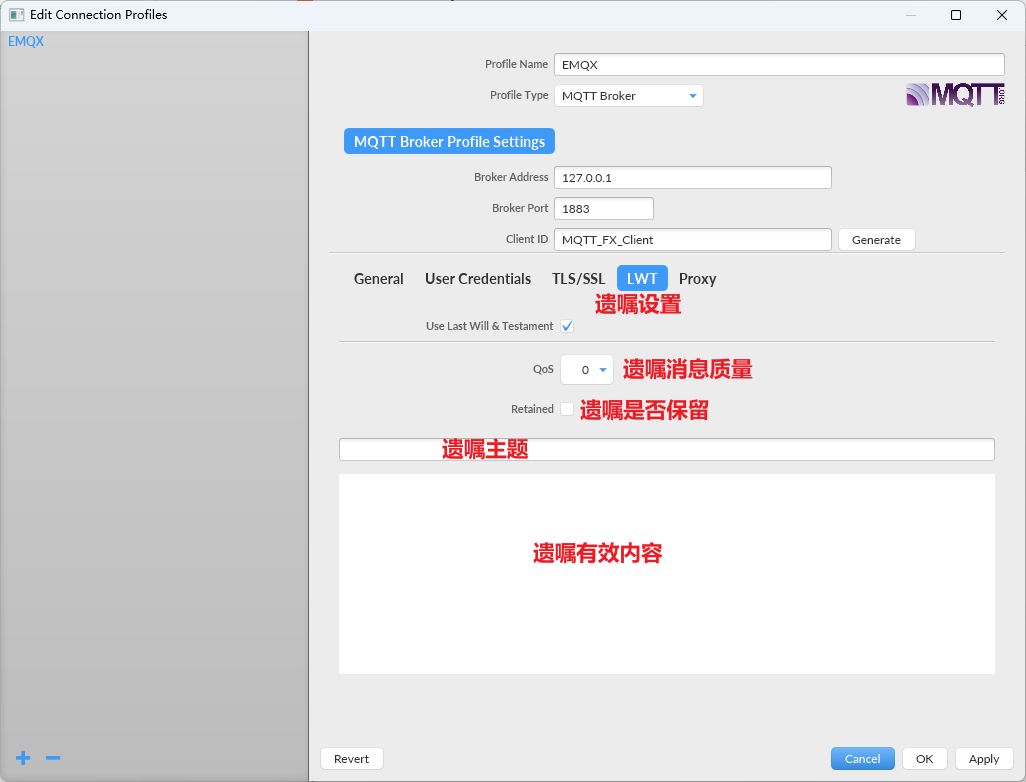This screenshot has height=782, width=1026.
Task: Maximize the Edit Connection Profiles window
Action: click(x=956, y=15)
